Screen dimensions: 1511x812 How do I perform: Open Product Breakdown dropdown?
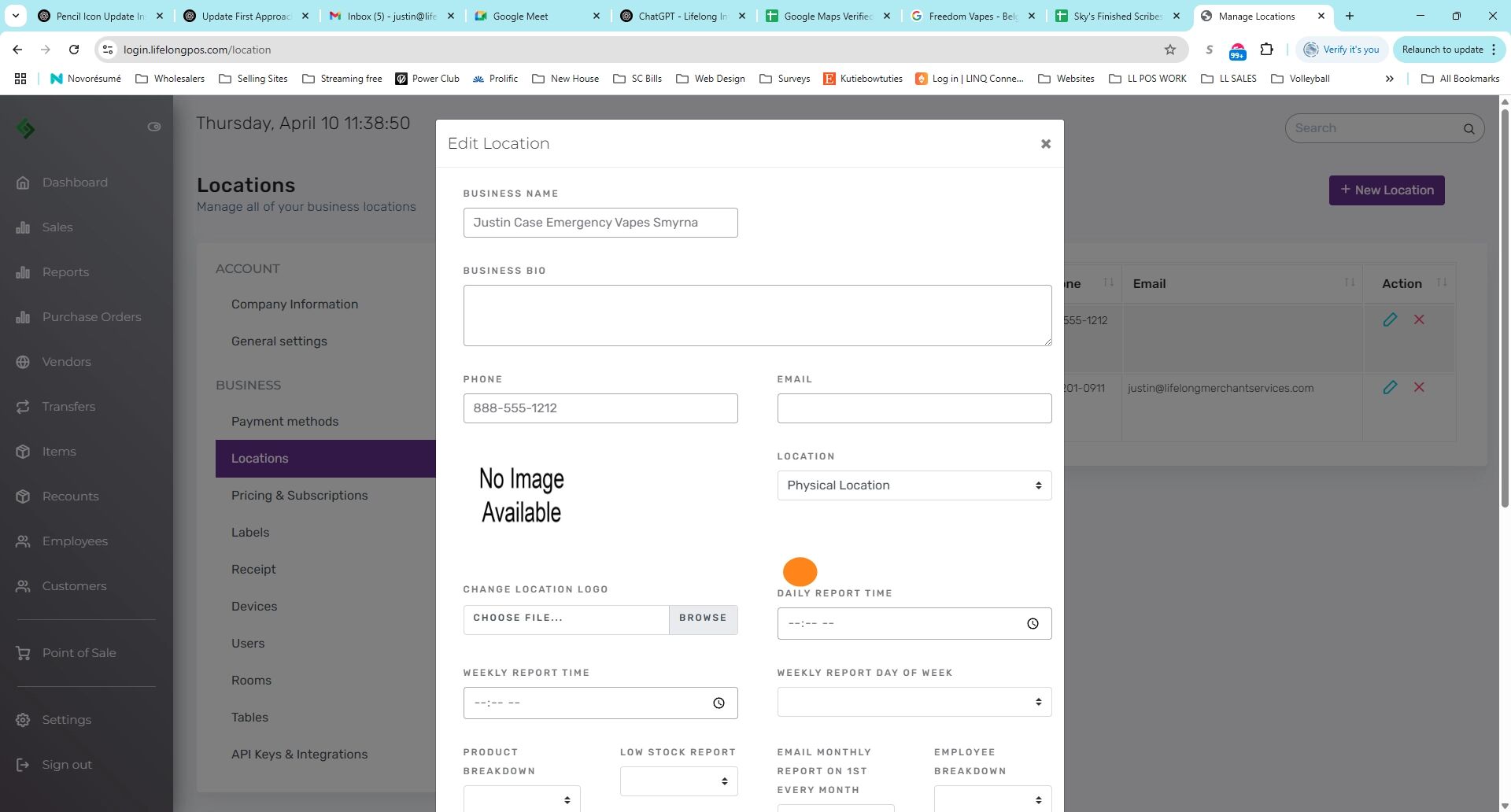pyautogui.click(x=522, y=799)
